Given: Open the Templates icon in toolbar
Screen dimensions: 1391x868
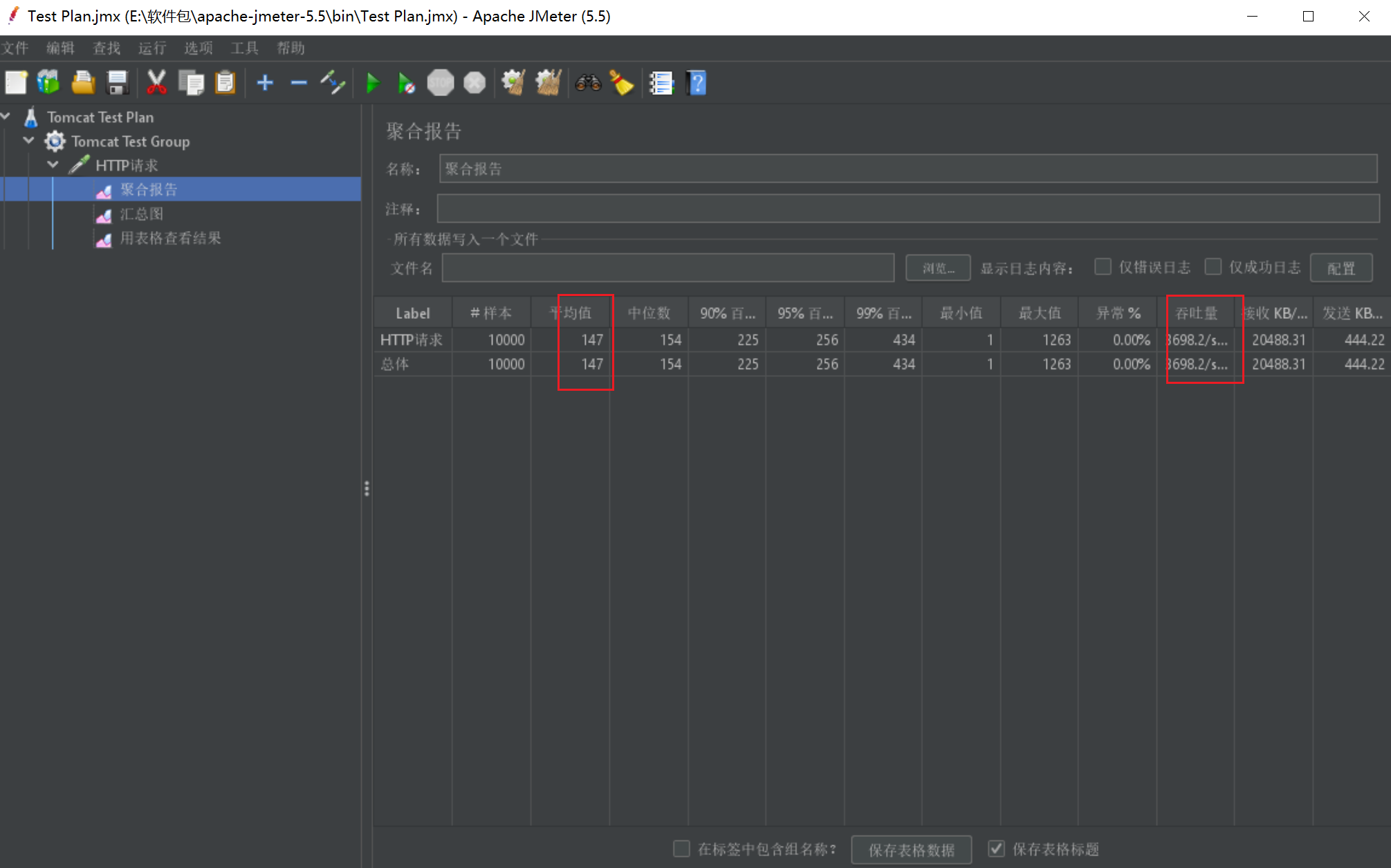Looking at the screenshot, I should coord(49,83).
